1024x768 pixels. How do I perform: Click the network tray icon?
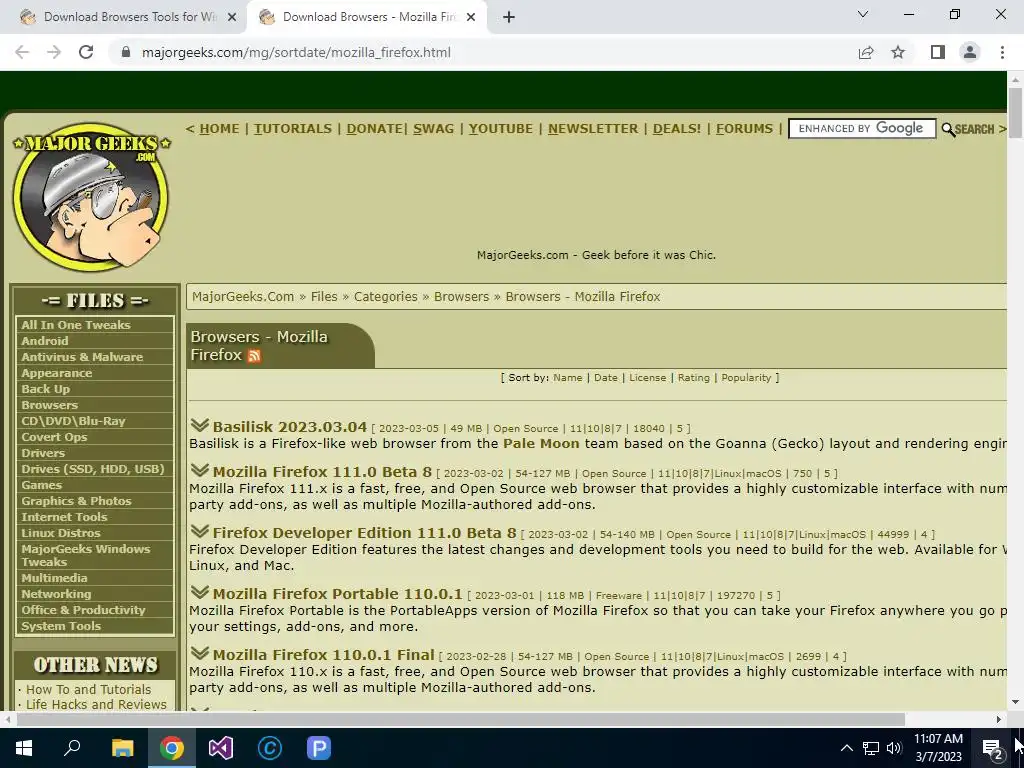pos(871,748)
